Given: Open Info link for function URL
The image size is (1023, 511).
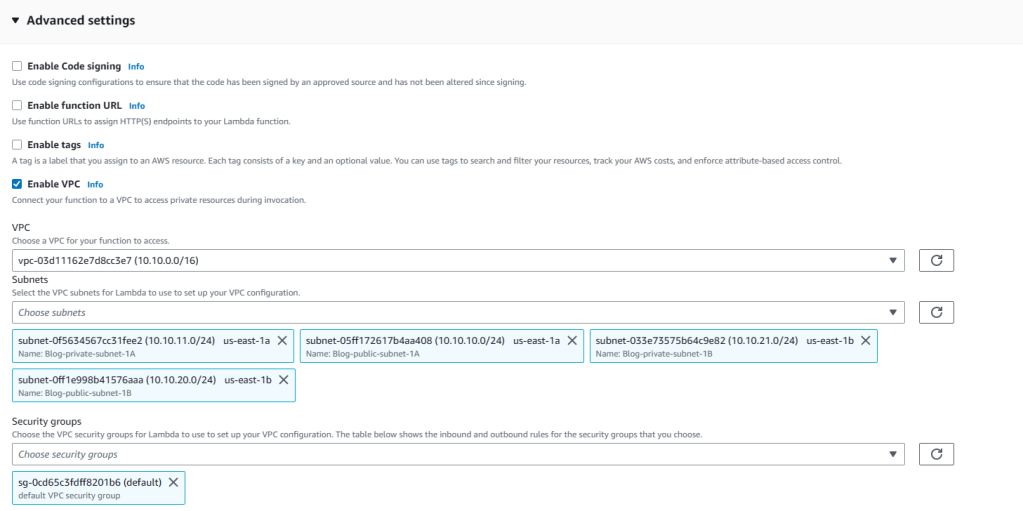Looking at the screenshot, I should click(137, 105).
